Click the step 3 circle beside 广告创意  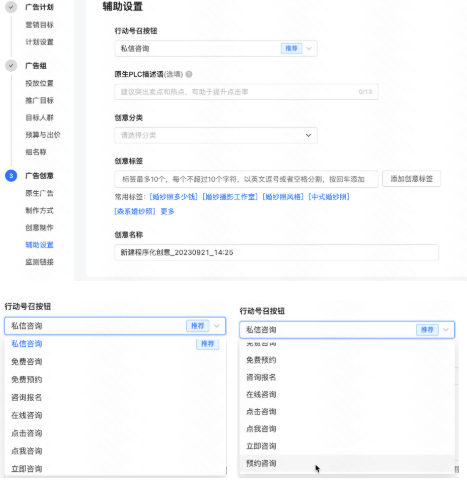11,176
